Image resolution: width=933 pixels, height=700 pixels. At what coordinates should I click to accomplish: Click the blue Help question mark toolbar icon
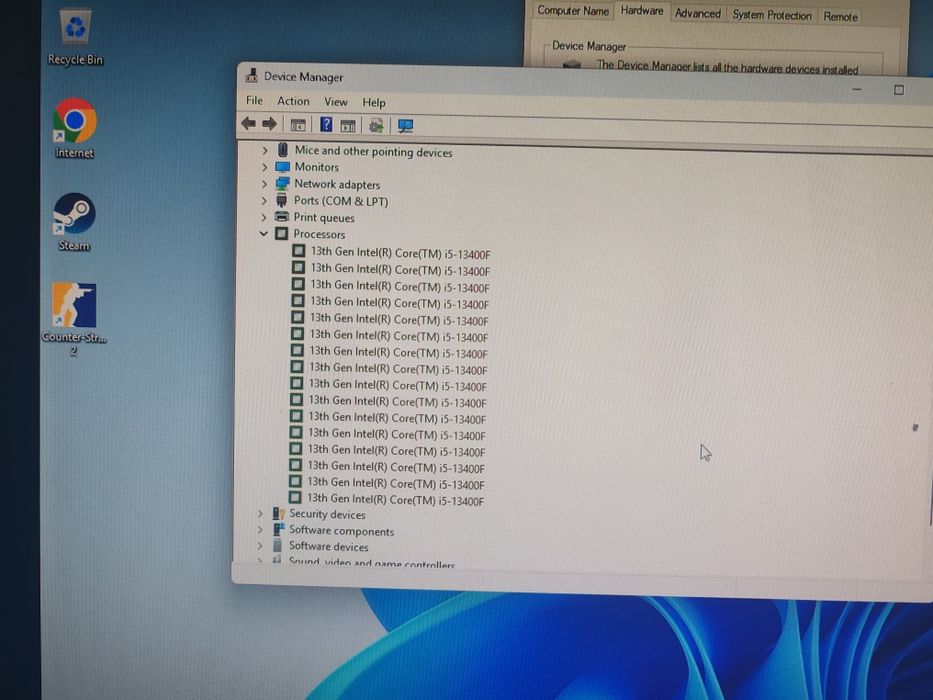point(326,124)
